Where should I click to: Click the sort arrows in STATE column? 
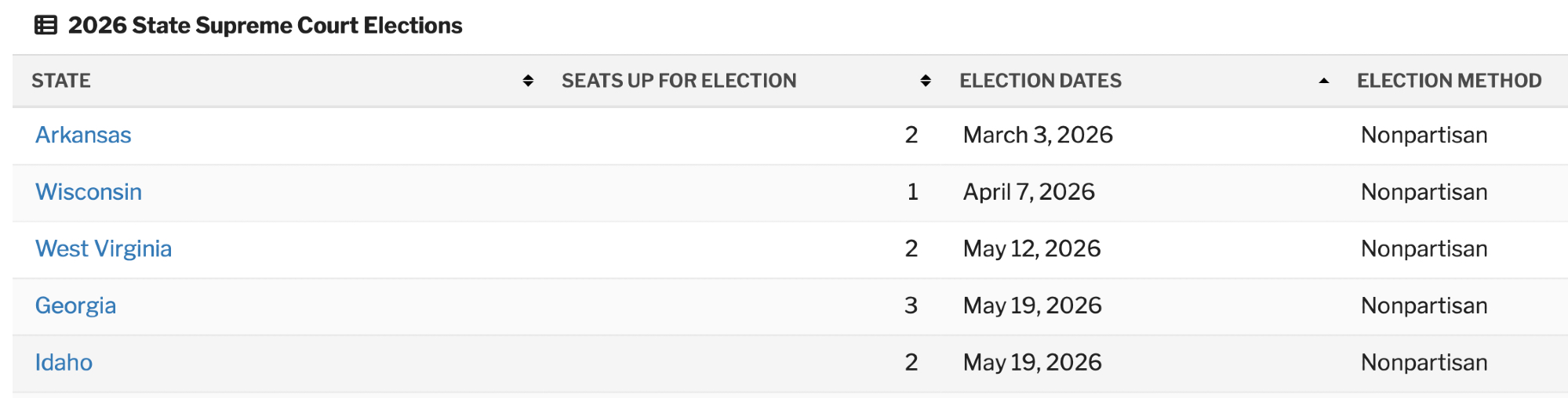(x=528, y=81)
